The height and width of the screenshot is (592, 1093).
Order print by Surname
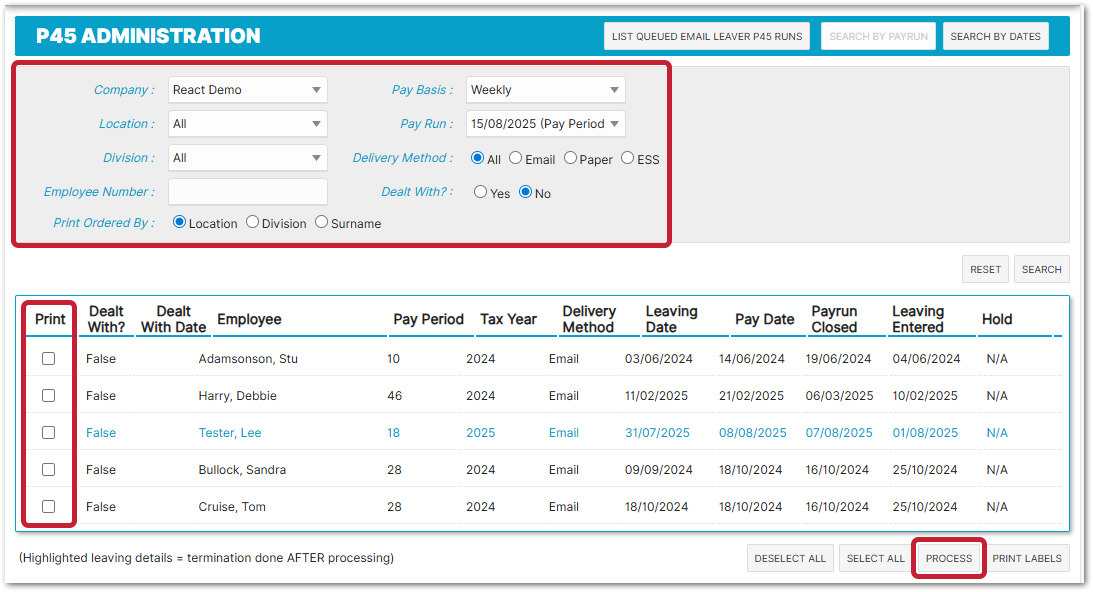(322, 222)
